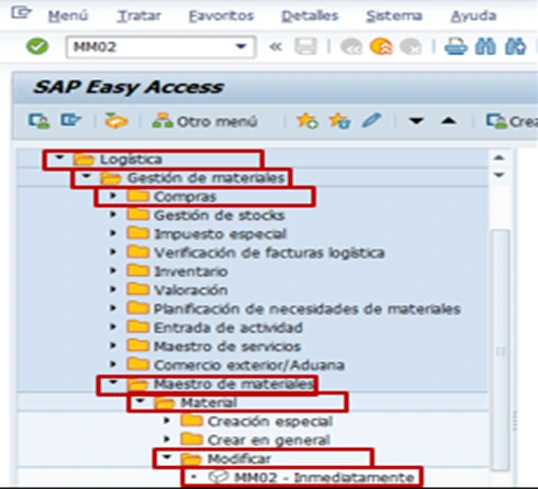Collapse the Maestro de materiales node
The image size is (538, 489).
(x=113, y=382)
